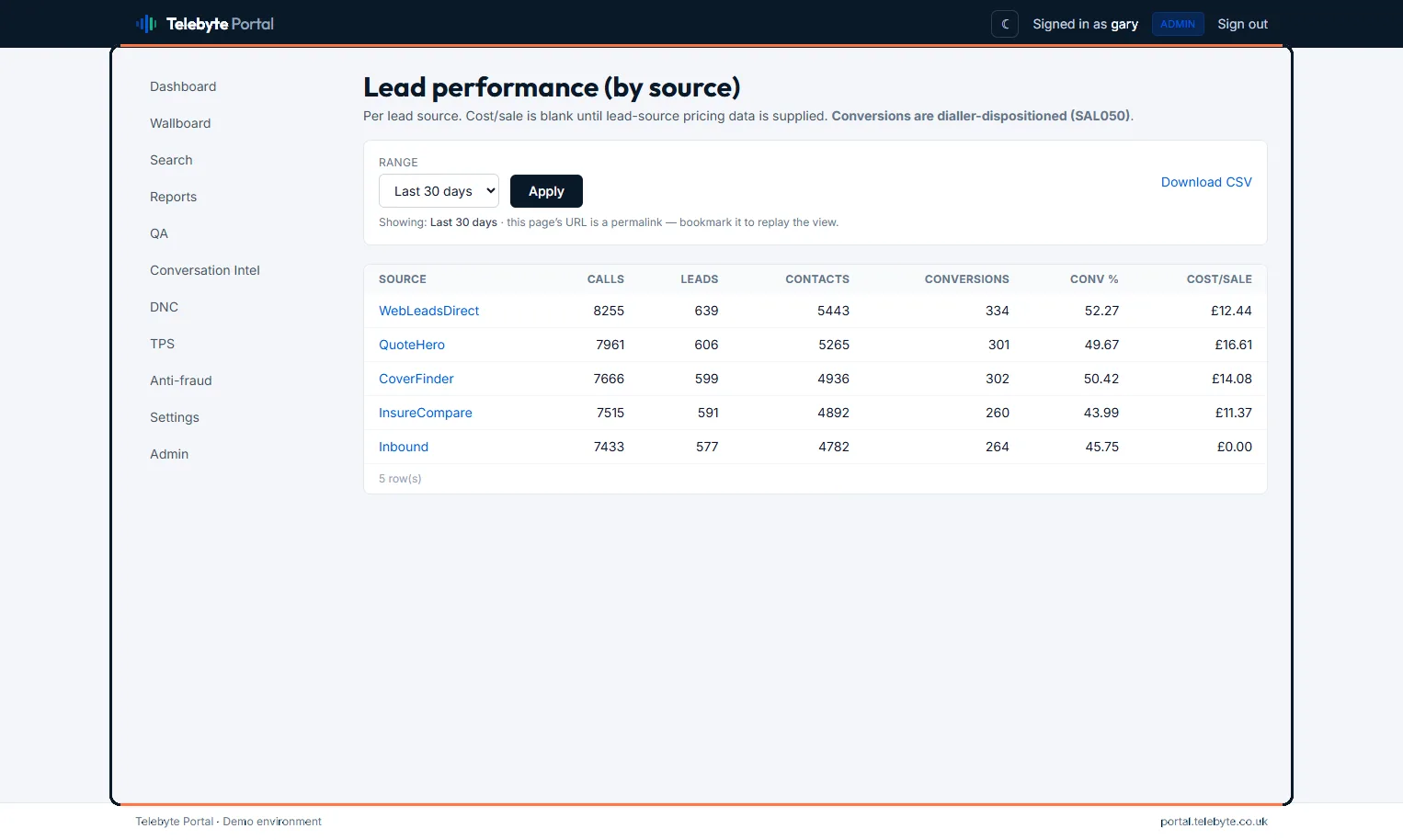Select the 50.42 conversion percent cell

click(1101, 379)
